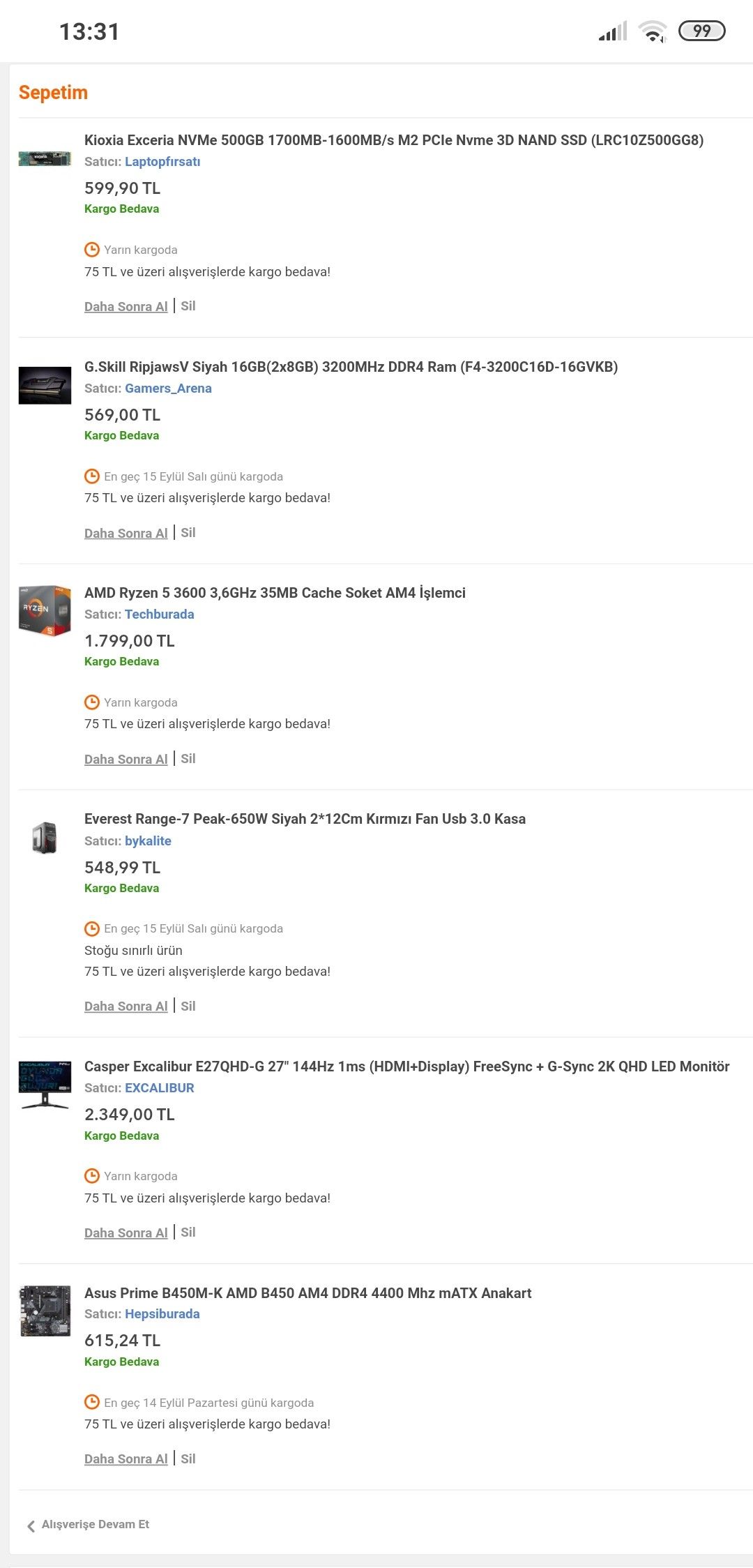Open the Everest Range-7 Peak-650W product title

point(305,819)
